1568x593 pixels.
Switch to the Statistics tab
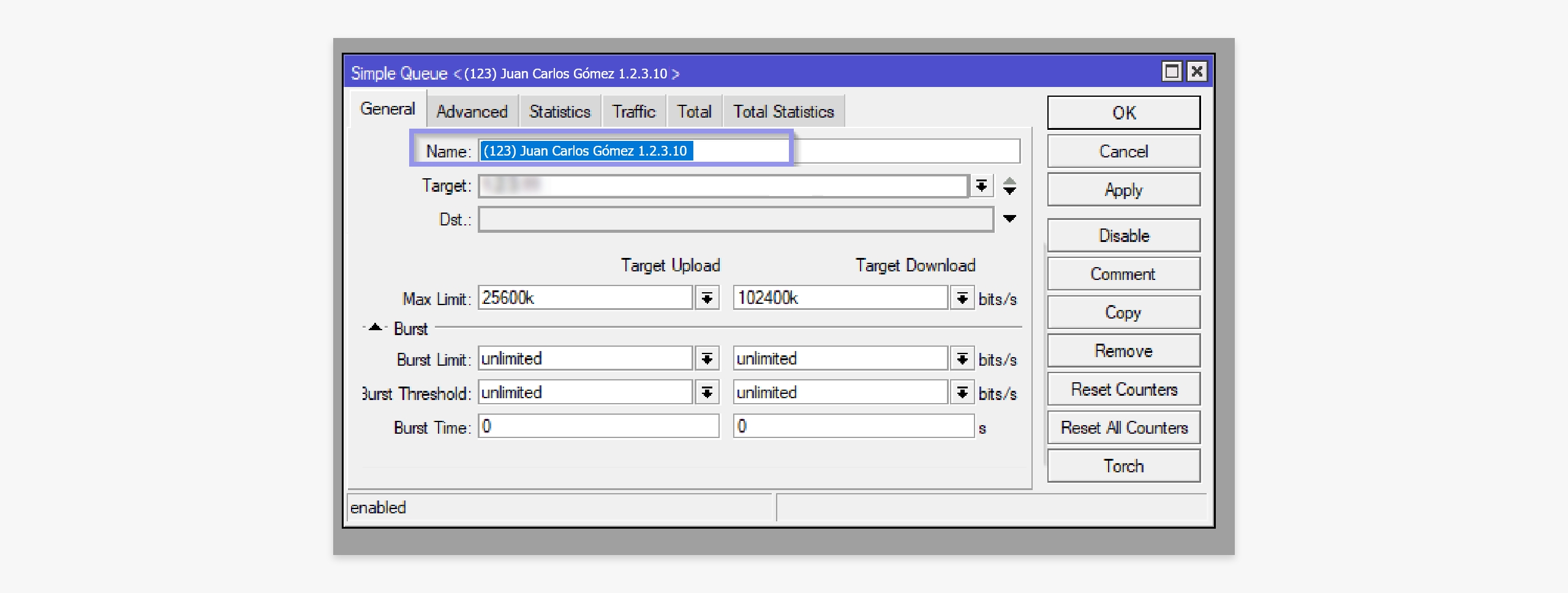click(x=559, y=111)
